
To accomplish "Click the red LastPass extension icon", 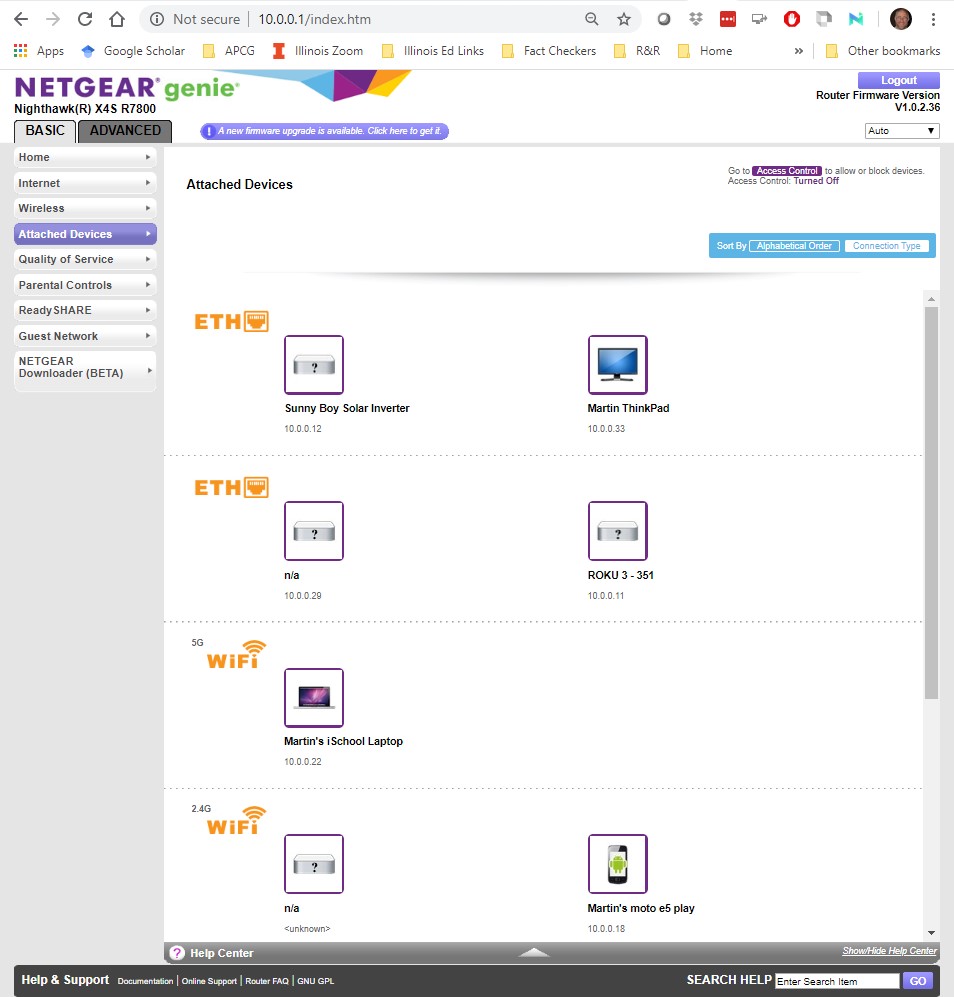I will (x=728, y=19).
